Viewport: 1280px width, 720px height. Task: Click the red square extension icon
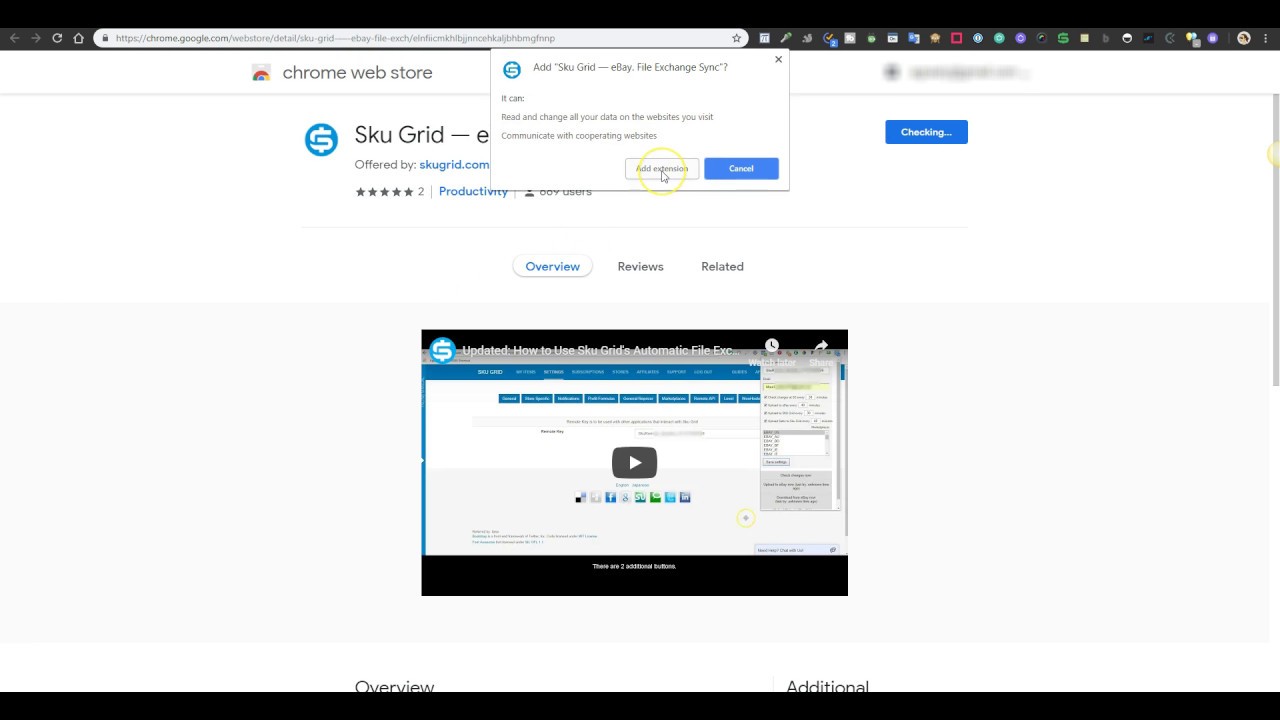(955, 38)
